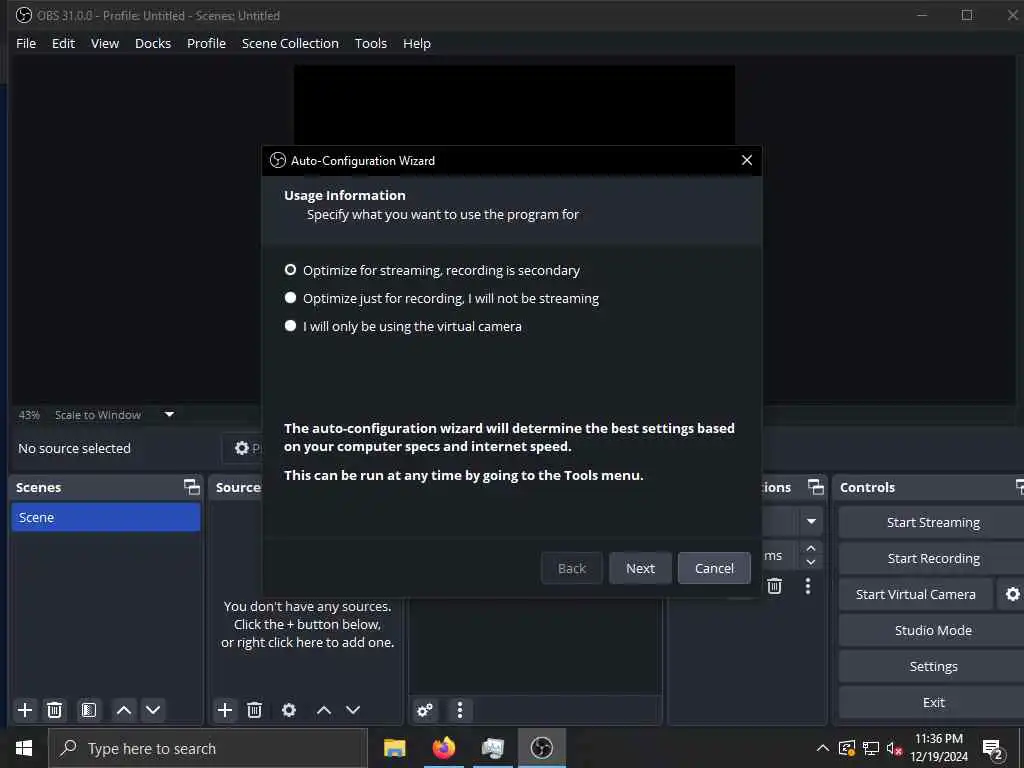Viewport: 1024px width, 768px height.
Task: Open source properties gear in Sources dock
Action: (x=289, y=710)
